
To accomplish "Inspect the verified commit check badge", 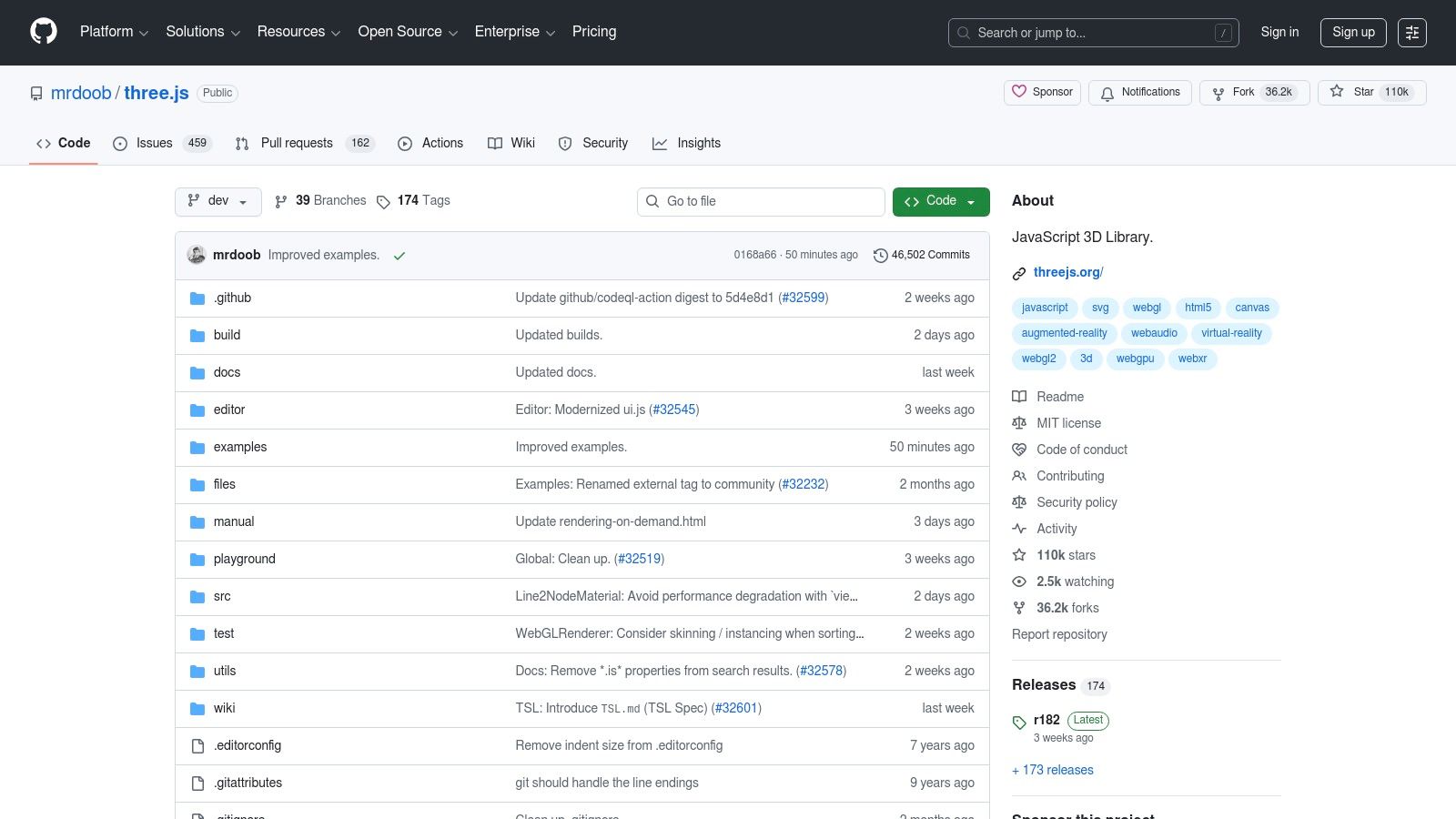I will pyautogui.click(x=399, y=256).
